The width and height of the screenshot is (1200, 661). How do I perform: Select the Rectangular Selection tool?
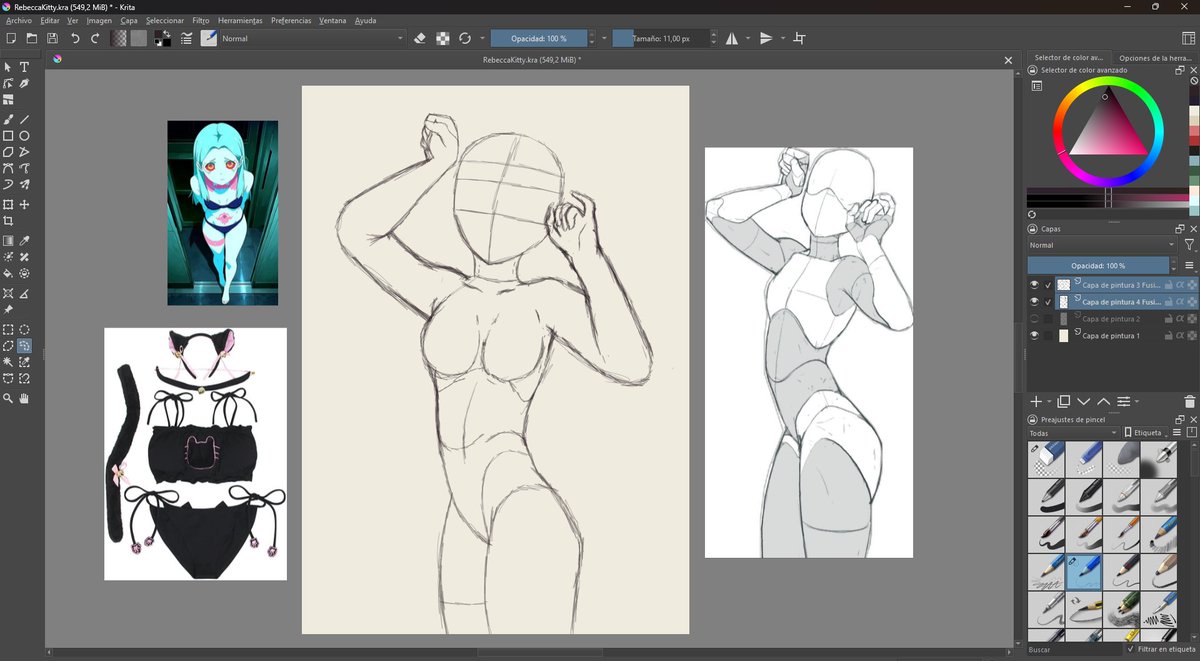[x=8, y=329]
